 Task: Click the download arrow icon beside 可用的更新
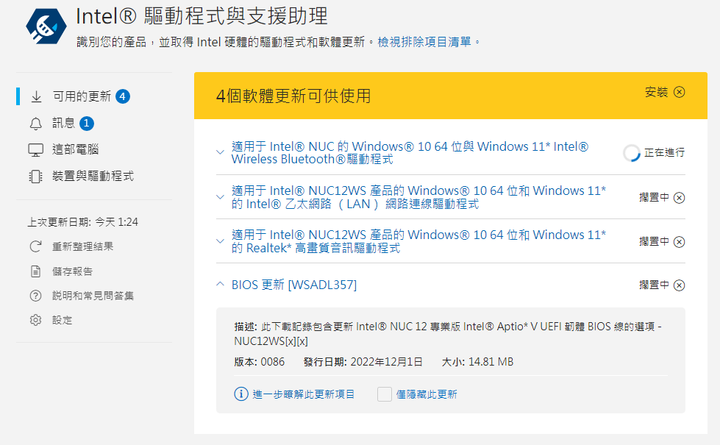click(x=36, y=97)
